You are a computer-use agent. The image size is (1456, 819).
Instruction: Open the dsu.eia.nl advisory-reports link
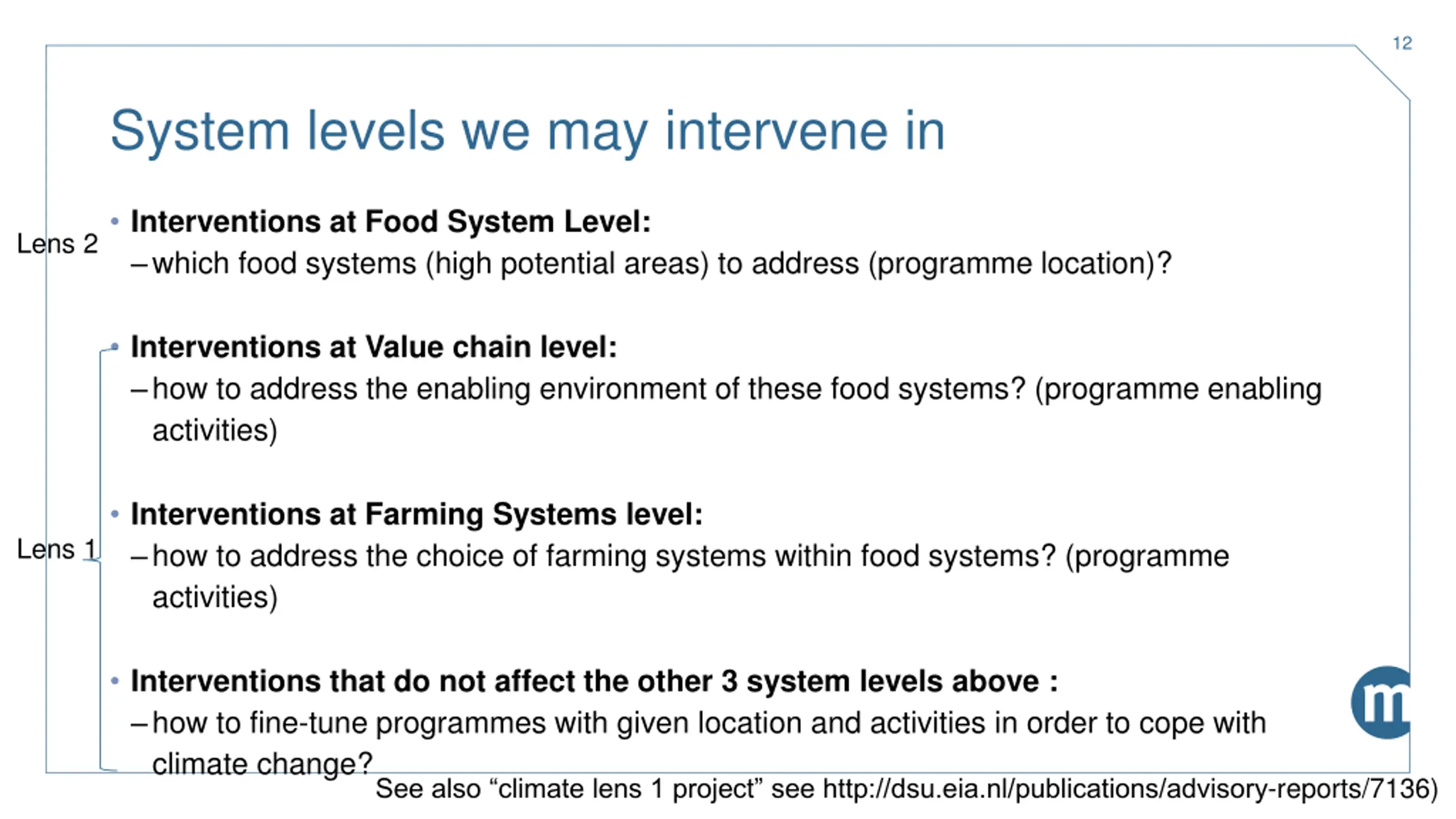[x=1129, y=789]
